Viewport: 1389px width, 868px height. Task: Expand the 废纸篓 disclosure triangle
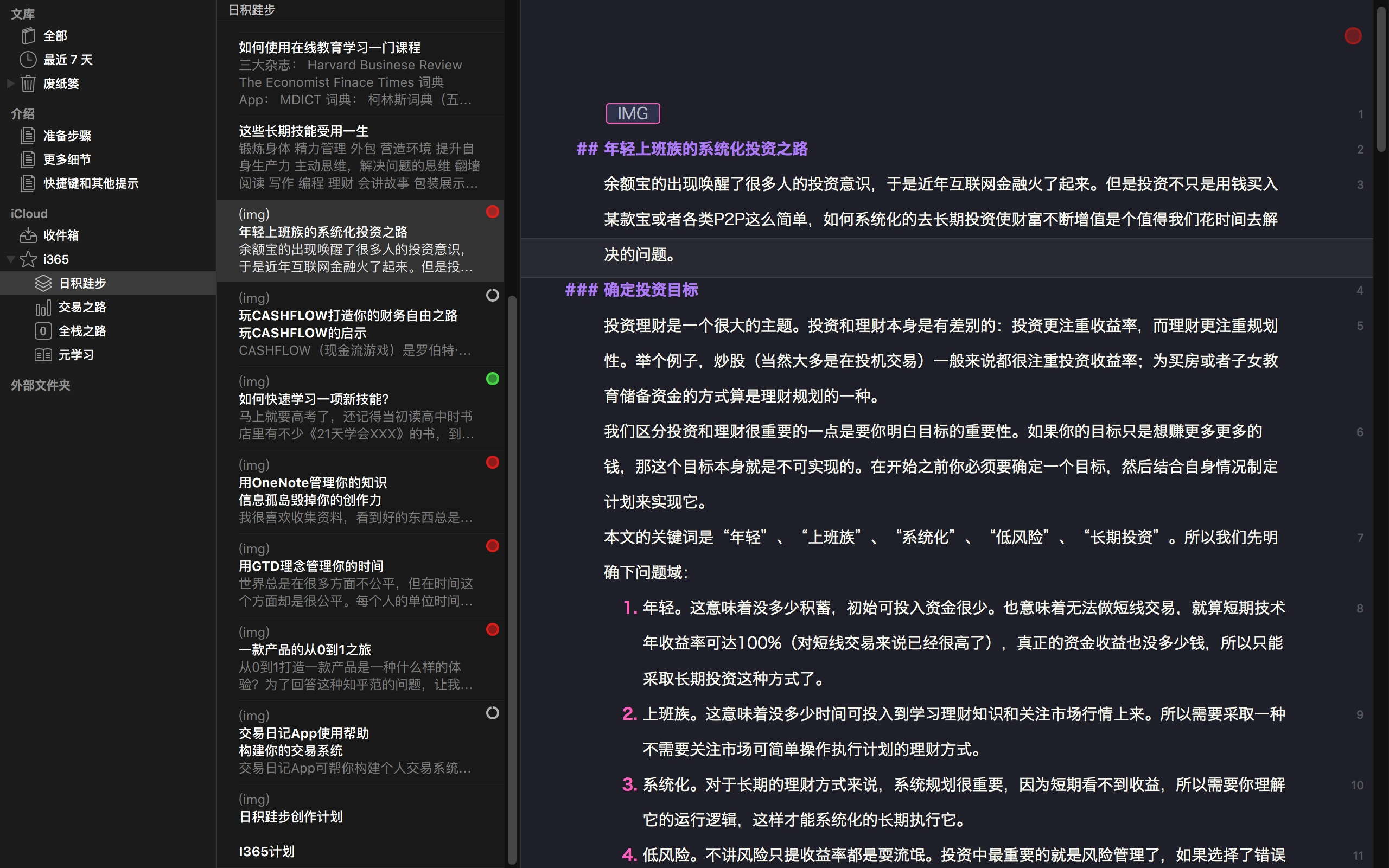(10, 84)
